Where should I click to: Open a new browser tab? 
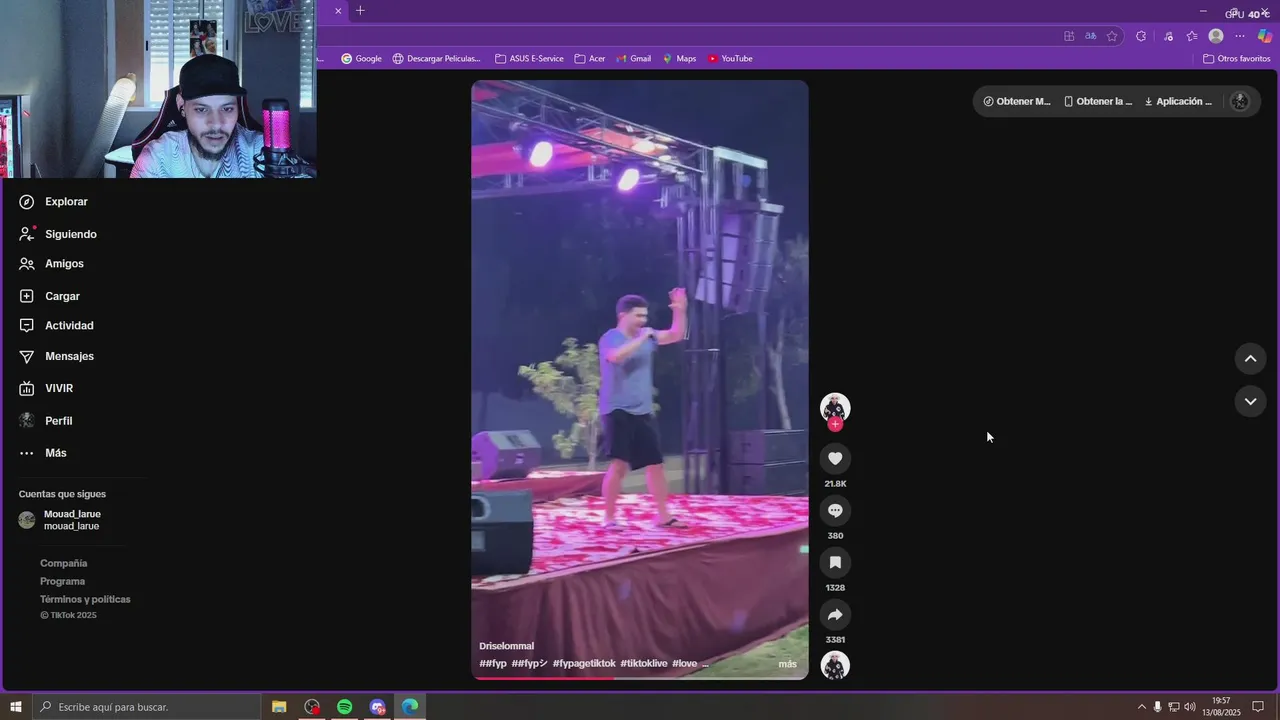(x=360, y=11)
